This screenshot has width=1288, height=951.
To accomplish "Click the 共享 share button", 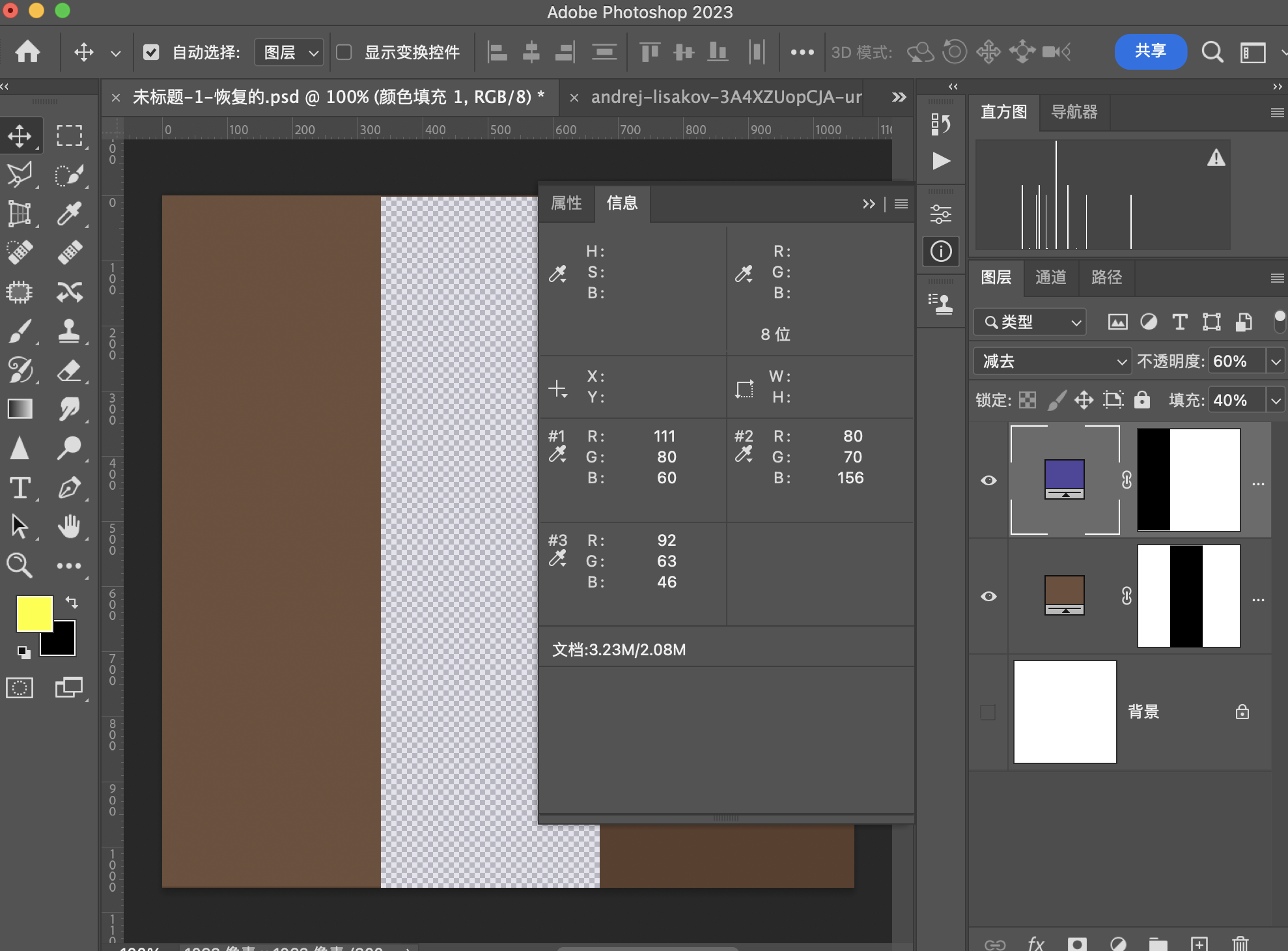I will [1151, 51].
